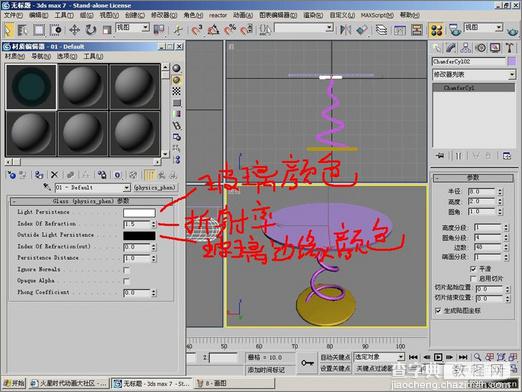The height and width of the screenshot is (392, 522).
Task: Open the reactor menu
Action: click(218, 15)
